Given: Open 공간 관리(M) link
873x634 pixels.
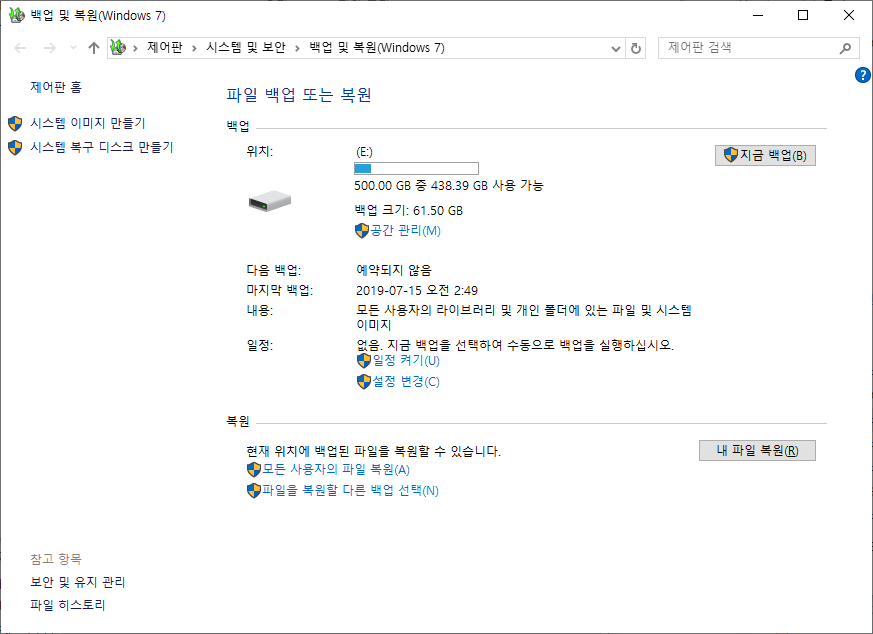Looking at the screenshot, I should pos(405,230).
